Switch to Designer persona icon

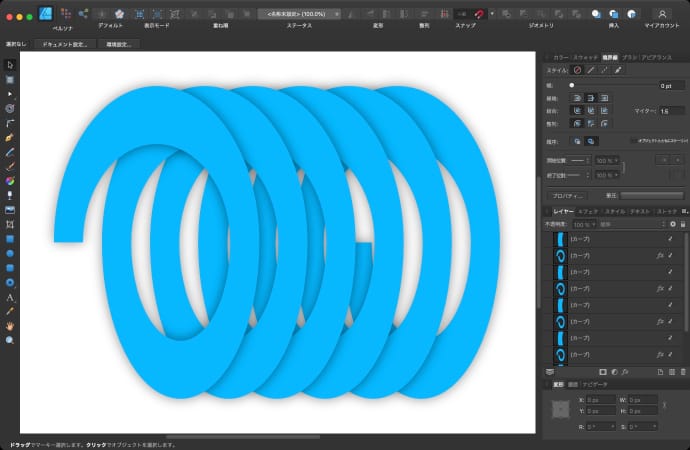tap(45, 13)
